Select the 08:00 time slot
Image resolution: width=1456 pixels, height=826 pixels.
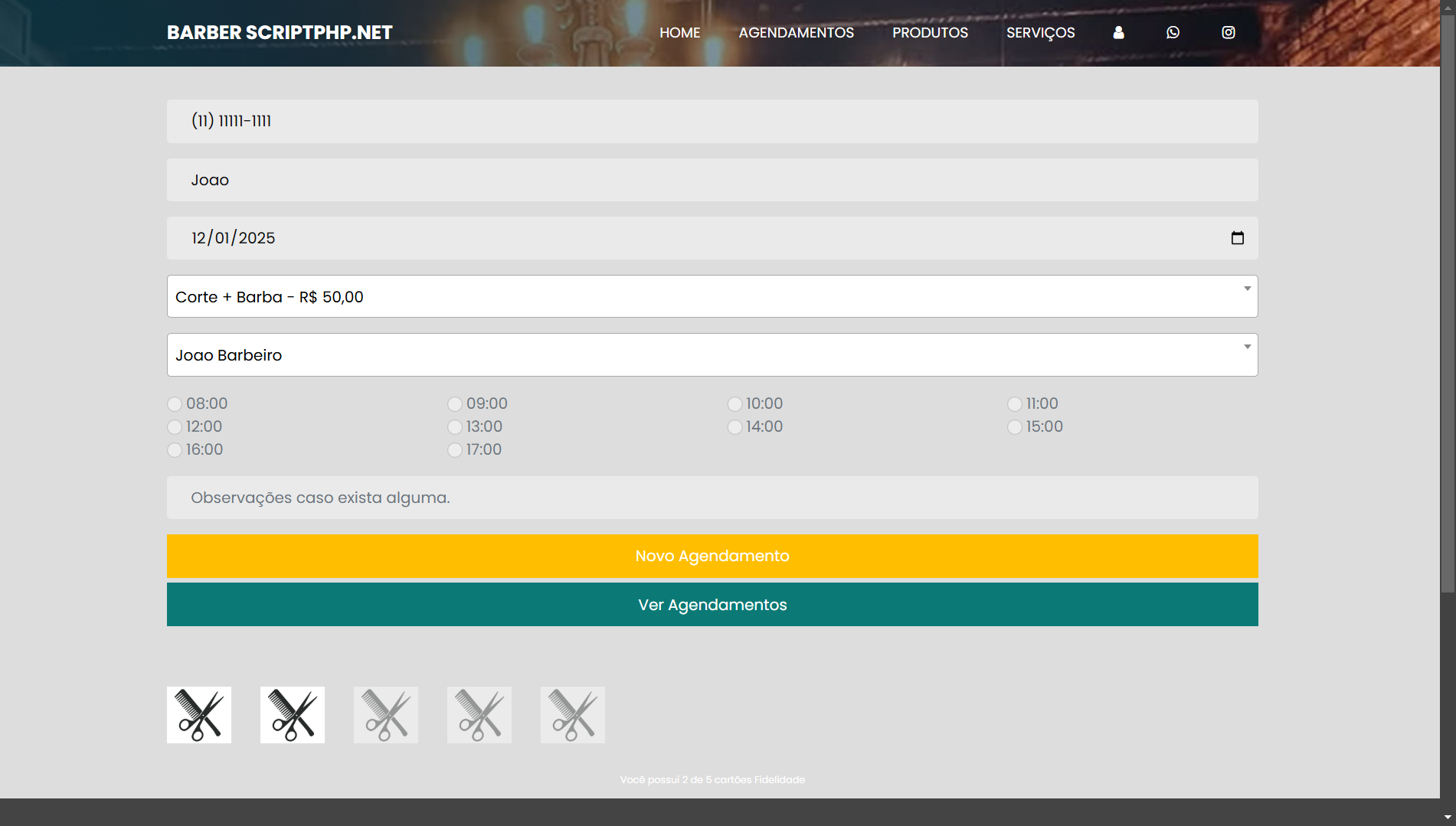175,404
